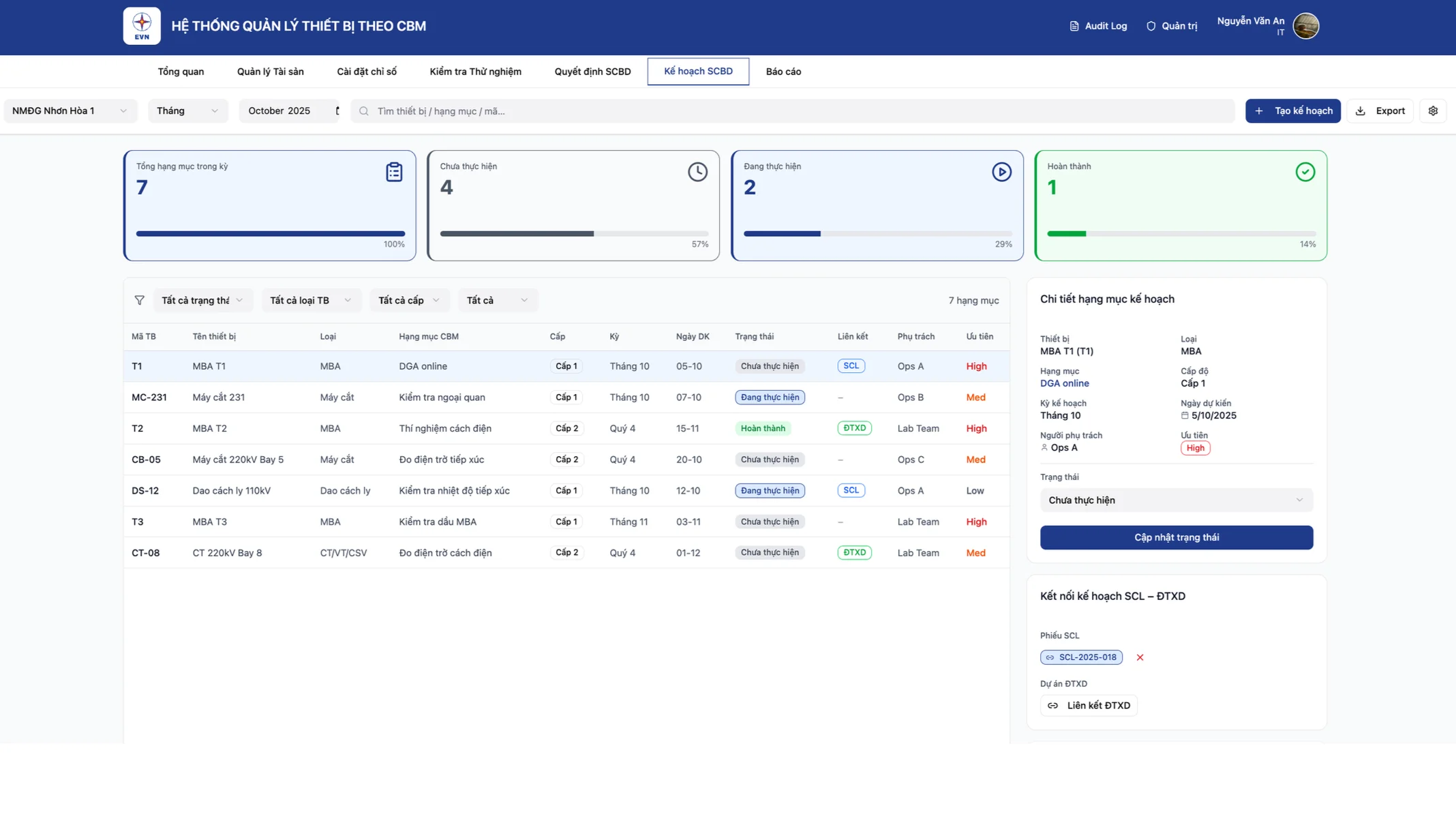Switch to Tổng quan tab
Viewport: 1456px width, 825px height.
click(x=181, y=72)
